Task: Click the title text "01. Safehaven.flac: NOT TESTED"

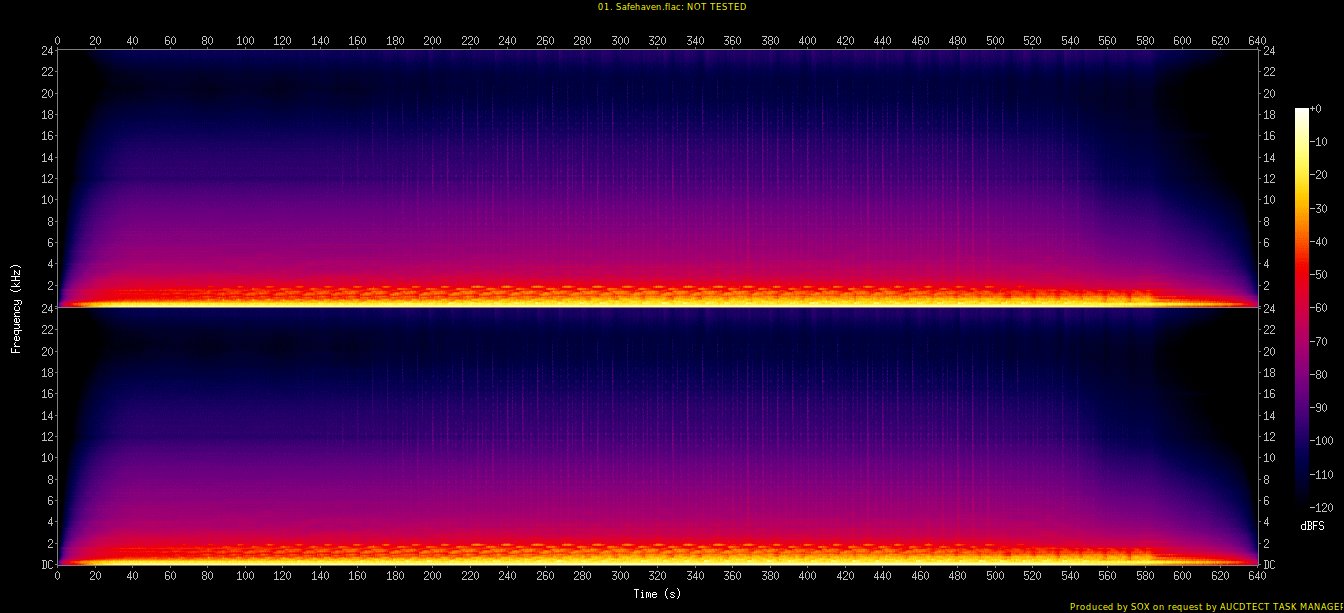Action: pyautogui.click(x=672, y=7)
